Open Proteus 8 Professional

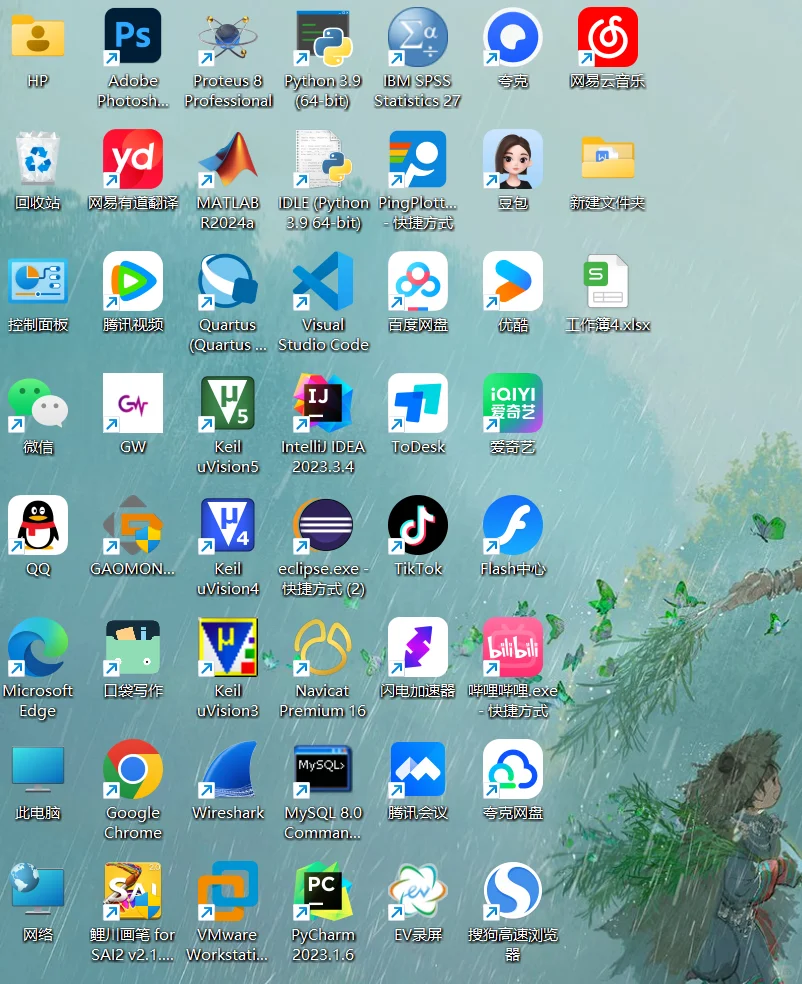(228, 36)
